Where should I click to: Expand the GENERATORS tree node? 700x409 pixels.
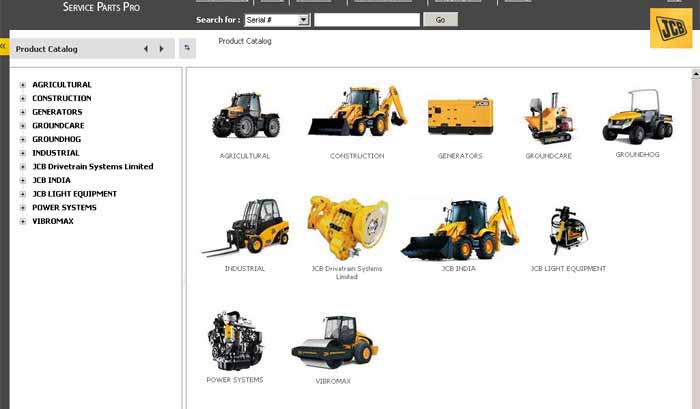pyautogui.click(x=22, y=112)
